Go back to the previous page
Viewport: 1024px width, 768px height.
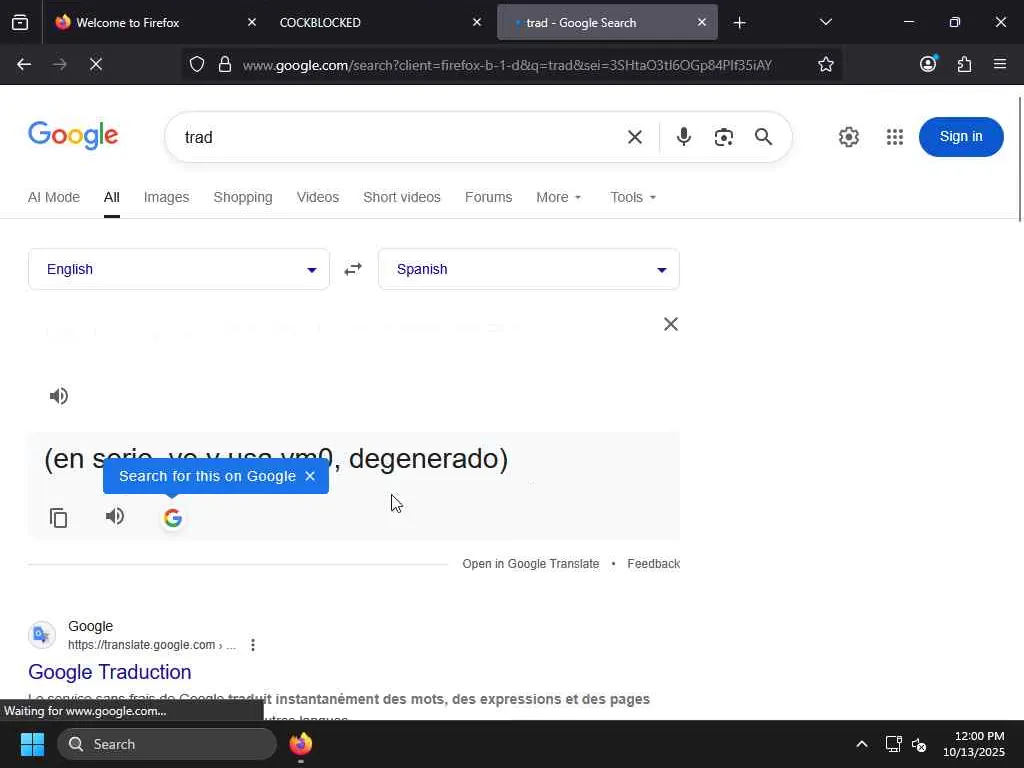24,64
